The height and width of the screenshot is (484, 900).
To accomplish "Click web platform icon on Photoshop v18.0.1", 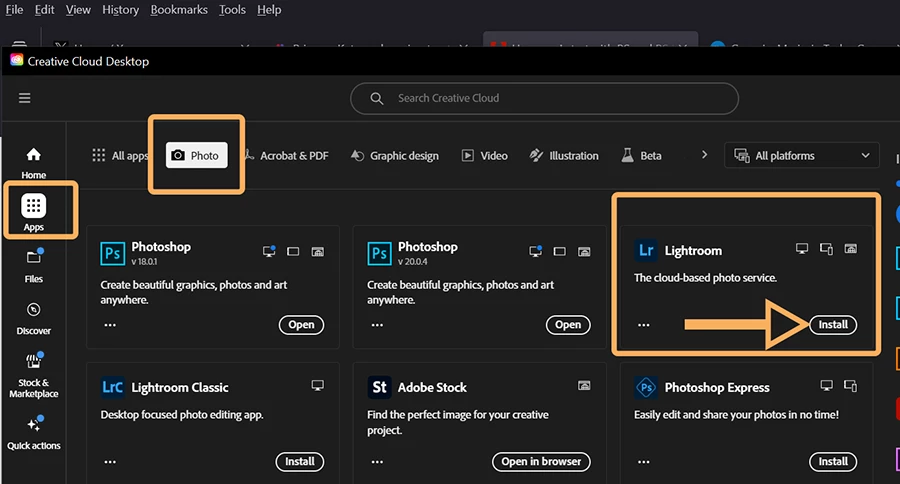I will [317, 251].
